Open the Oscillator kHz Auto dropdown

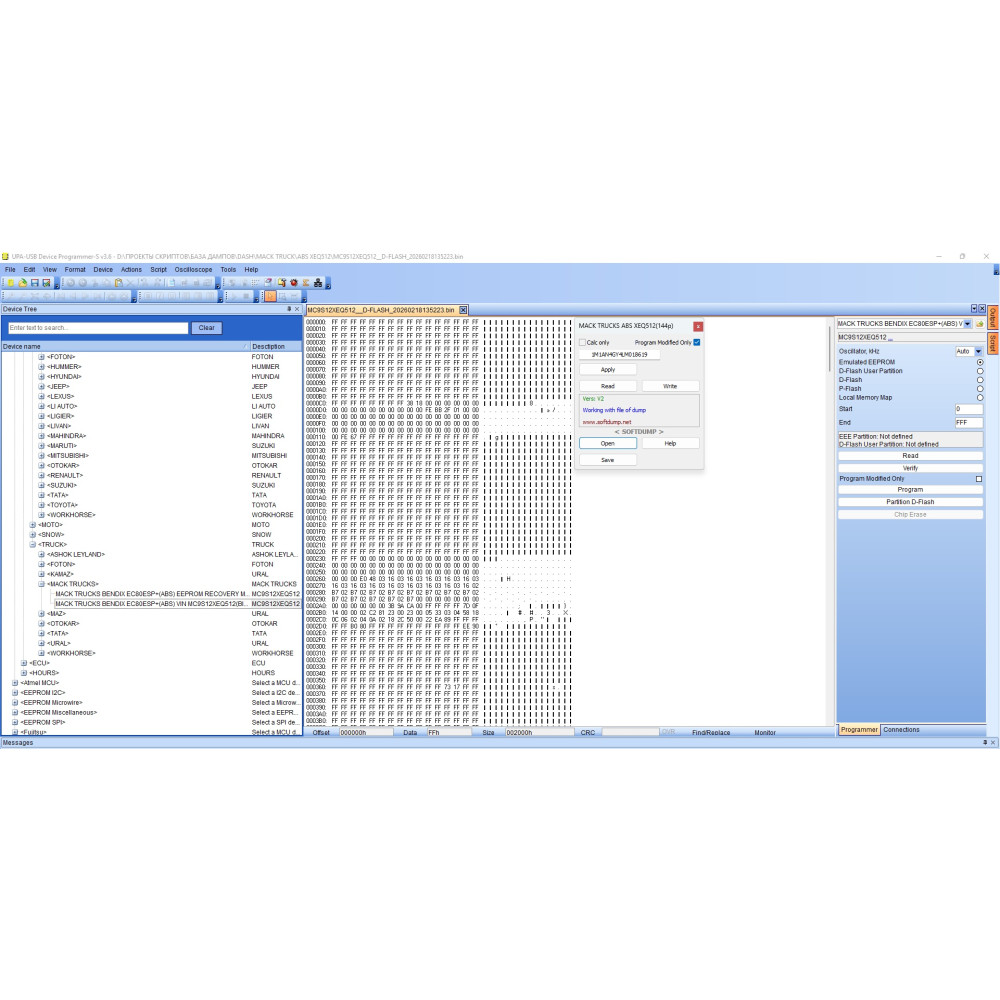click(978, 351)
